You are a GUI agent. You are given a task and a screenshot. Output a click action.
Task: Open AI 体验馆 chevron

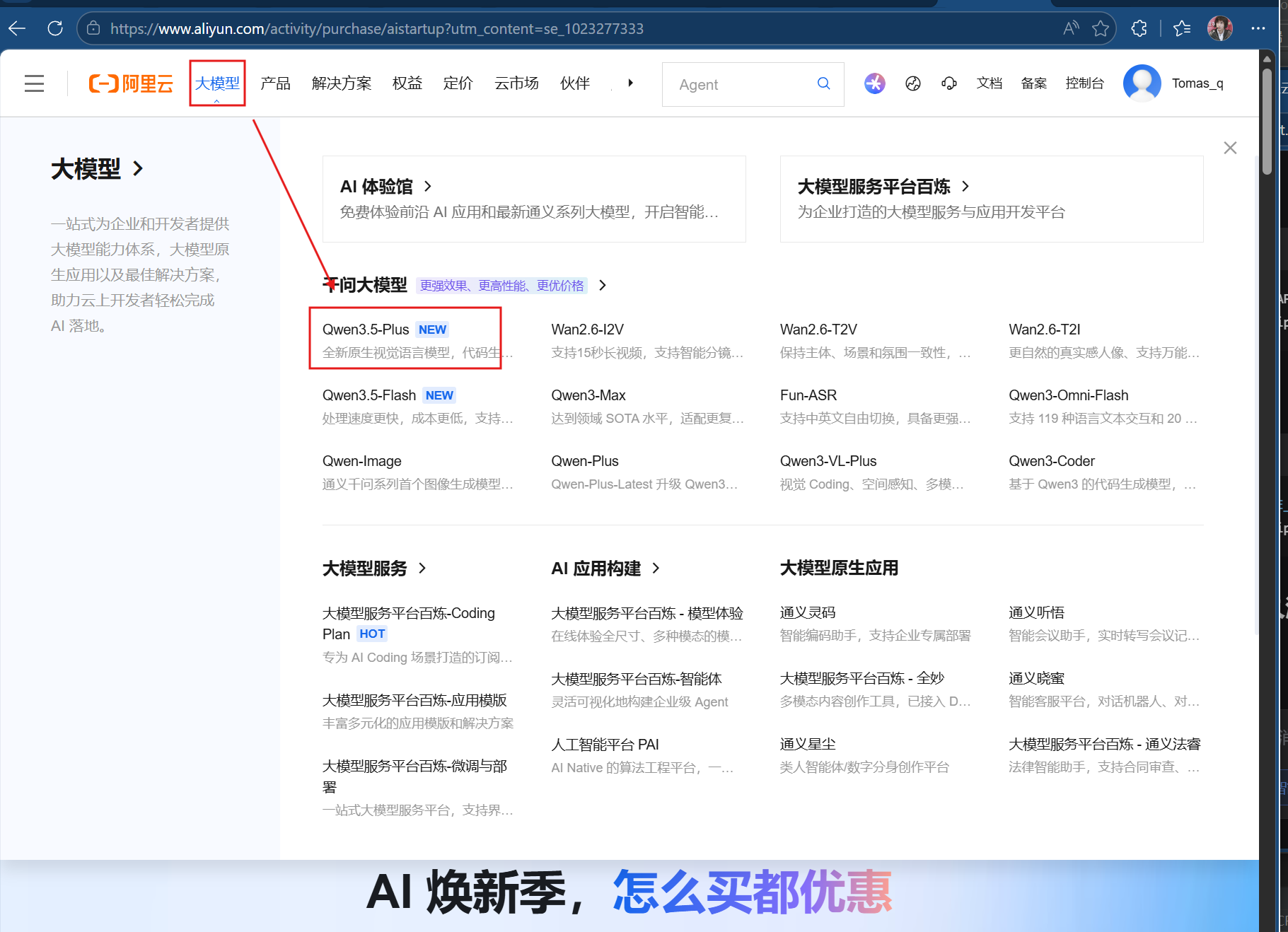(427, 186)
